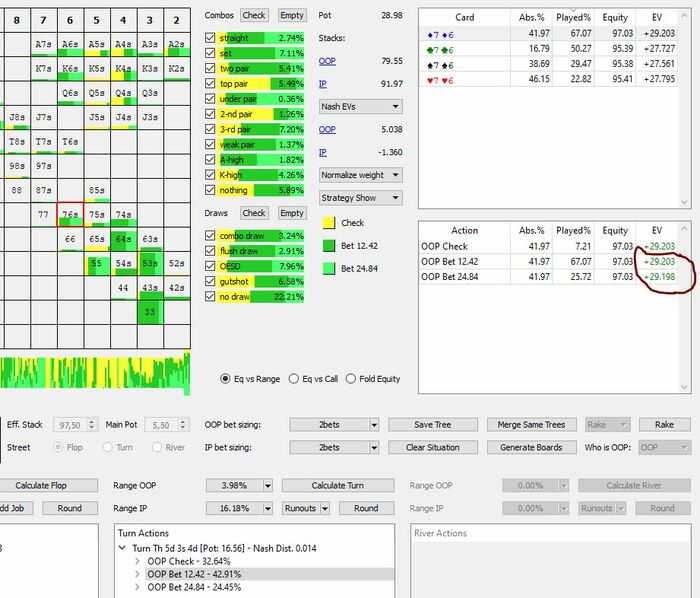Click the Merge Same Trees button

point(531,424)
